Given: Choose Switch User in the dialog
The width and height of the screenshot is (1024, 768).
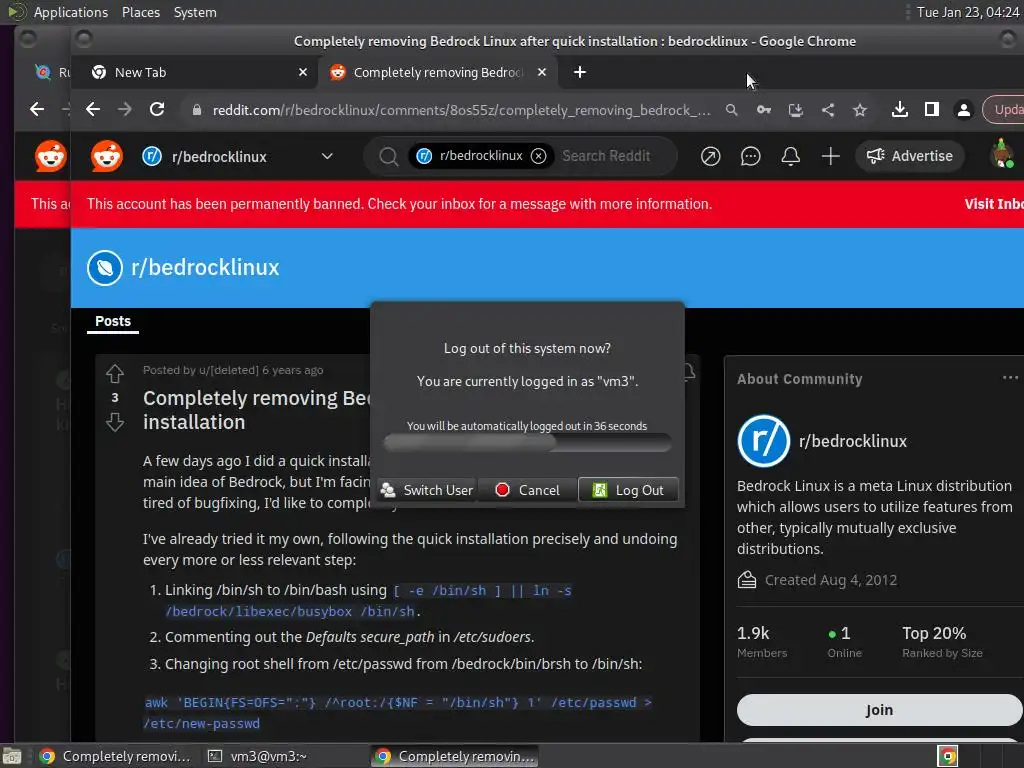Looking at the screenshot, I should tap(426, 490).
